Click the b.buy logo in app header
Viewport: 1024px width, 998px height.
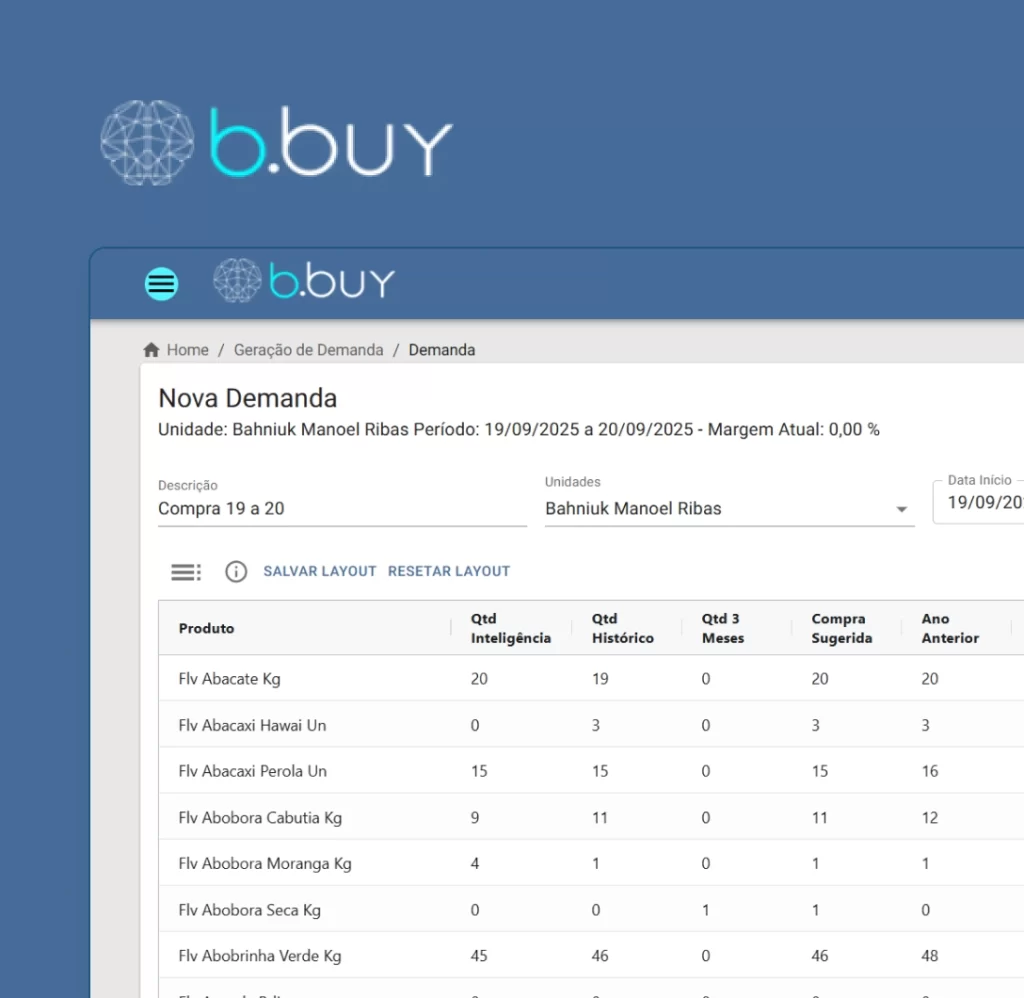point(305,282)
